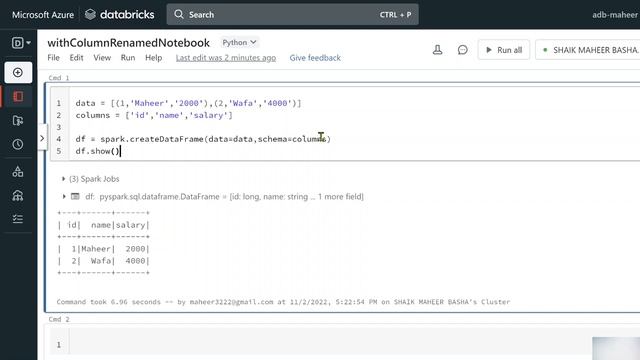Open the Databricks workspace switcher icon
The height and width of the screenshot is (360, 640).
[x=21, y=42]
